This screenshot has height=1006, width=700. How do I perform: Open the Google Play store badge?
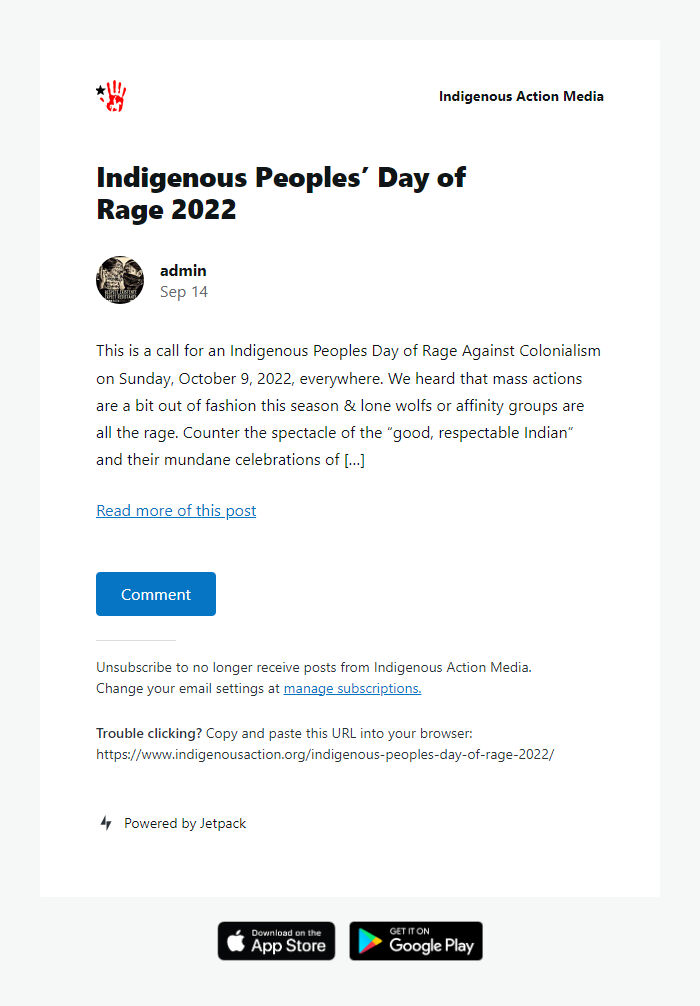click(x=415, y=940)
